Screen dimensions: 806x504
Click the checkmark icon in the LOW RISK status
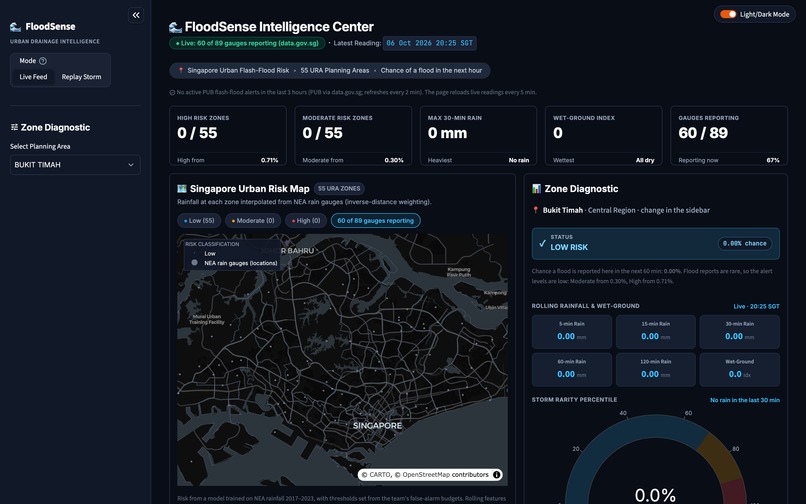pyautogui.click(x=542, y=243)
